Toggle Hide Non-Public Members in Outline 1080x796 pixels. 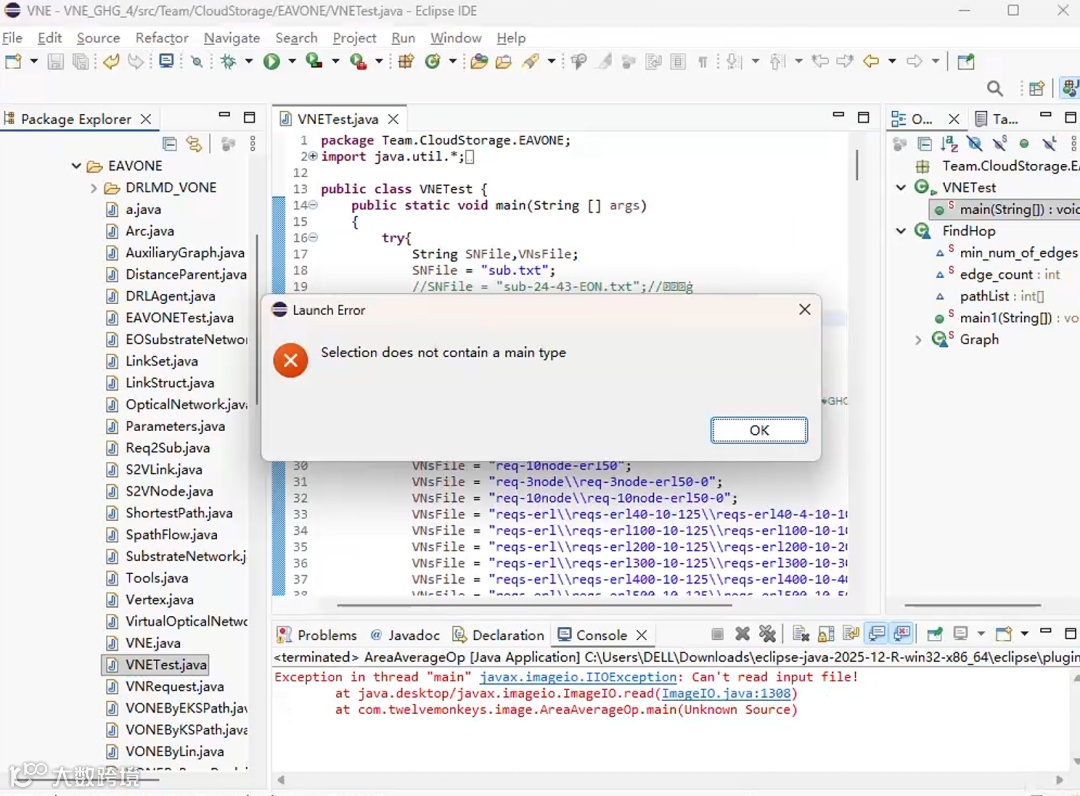pos(1024,143)
